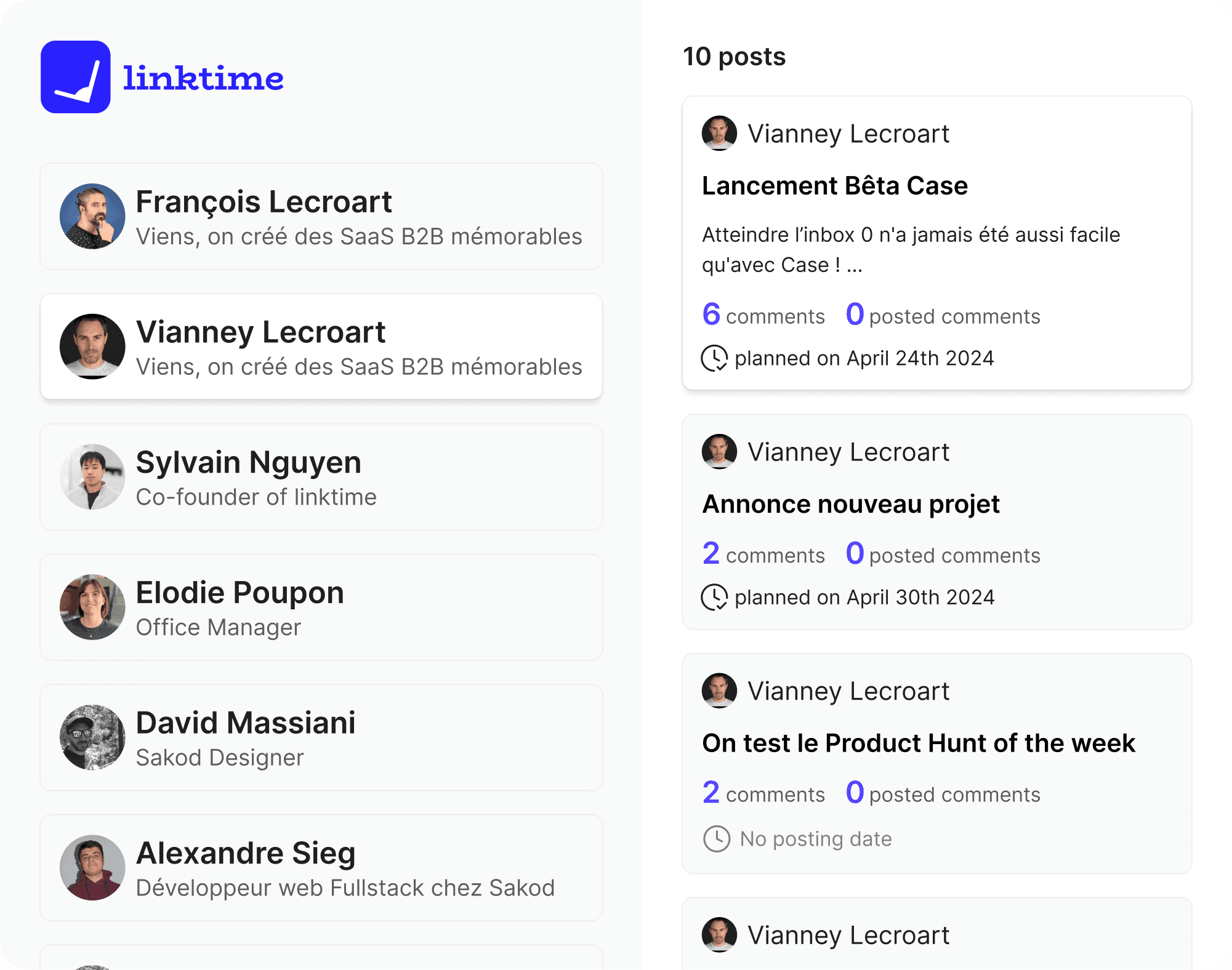
Task: Click posted comments count under Annonce nouveau projet
Action: point(943,555)
